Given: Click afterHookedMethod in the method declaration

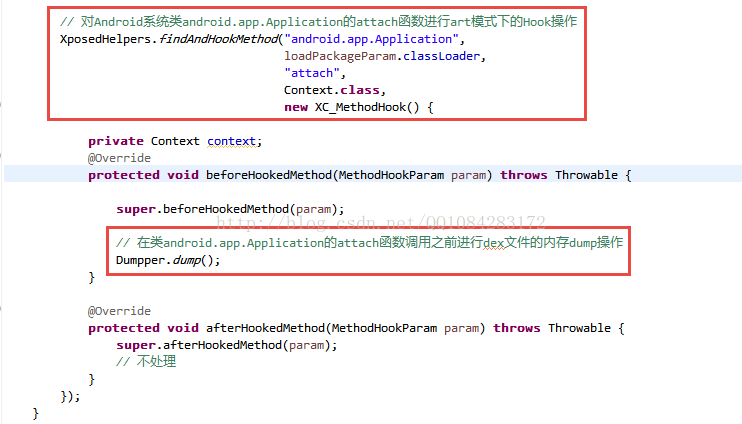Looking at the screenshot, I should coord(265,328).
